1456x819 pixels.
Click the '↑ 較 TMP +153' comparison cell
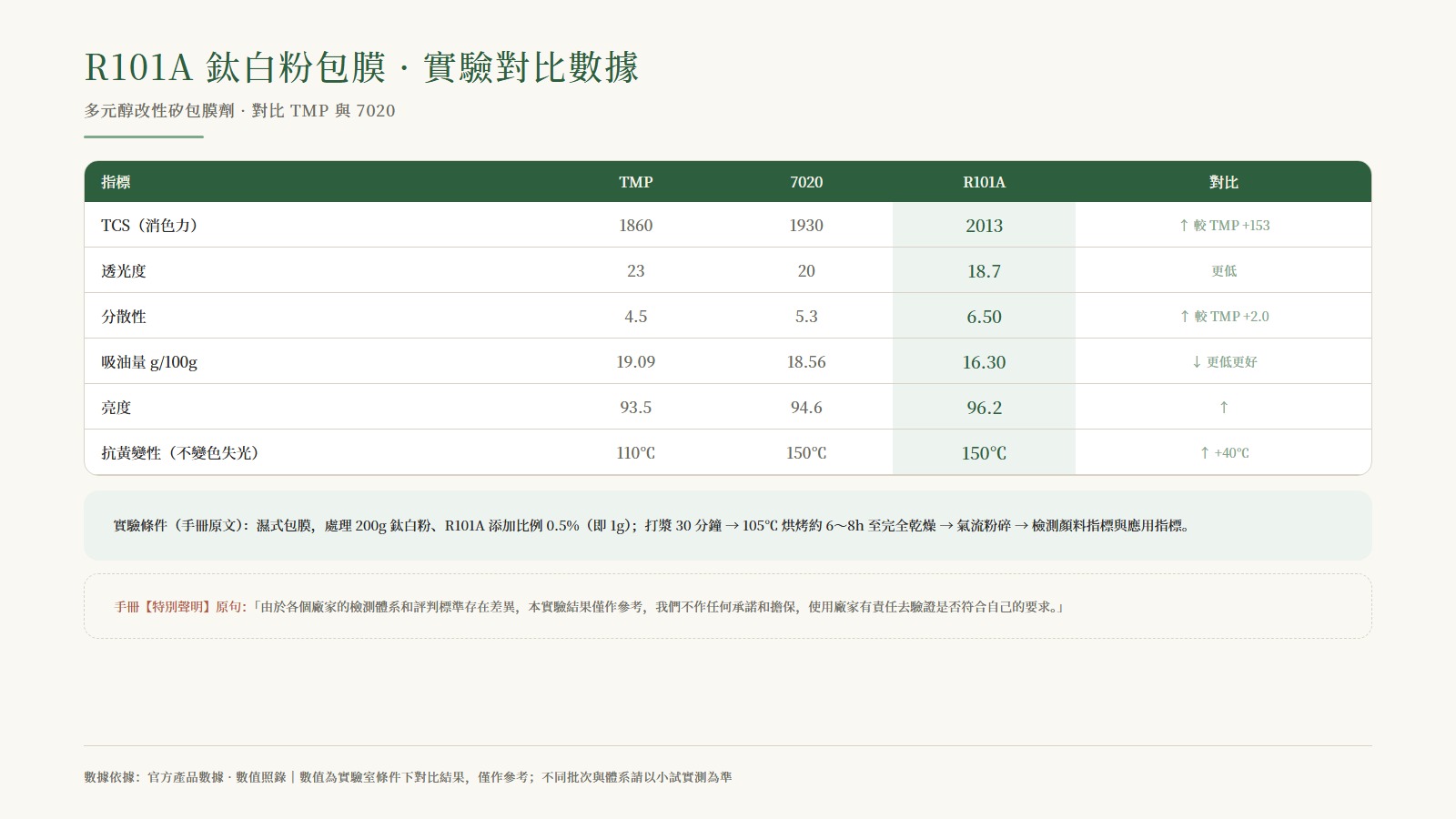tap(1224, 226)
